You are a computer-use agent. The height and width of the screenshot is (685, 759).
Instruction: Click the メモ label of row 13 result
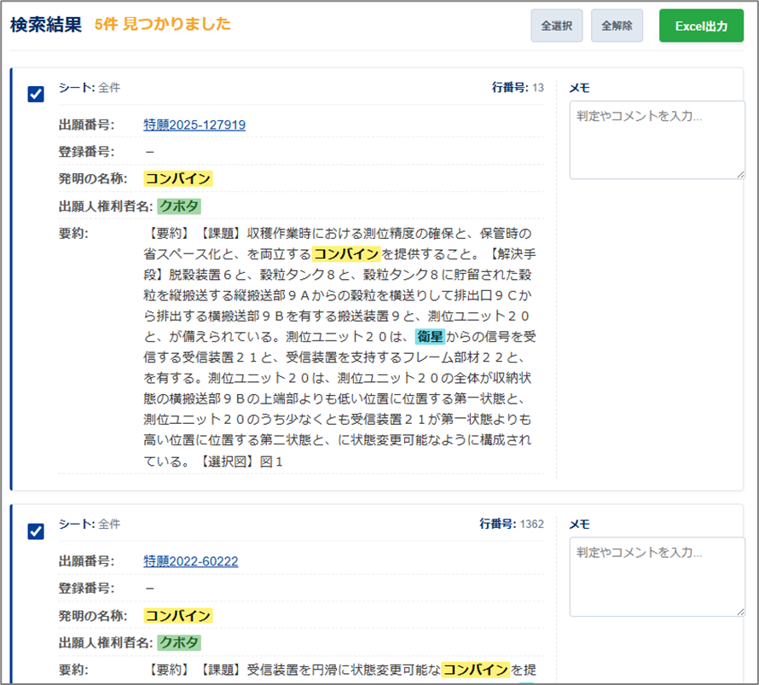coord(579,88)
